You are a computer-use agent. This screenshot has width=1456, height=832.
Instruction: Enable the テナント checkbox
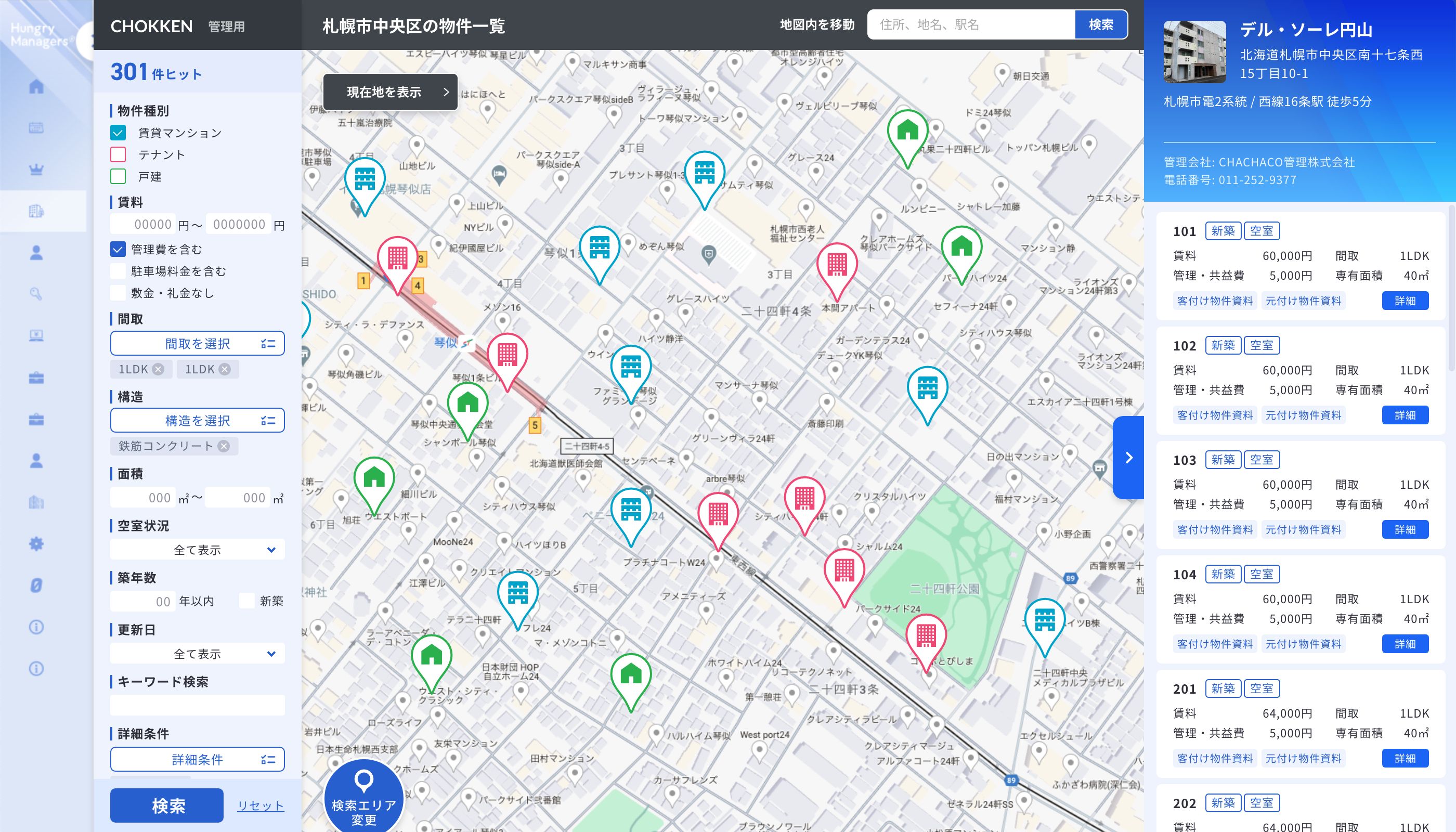[x=118, y=155]
